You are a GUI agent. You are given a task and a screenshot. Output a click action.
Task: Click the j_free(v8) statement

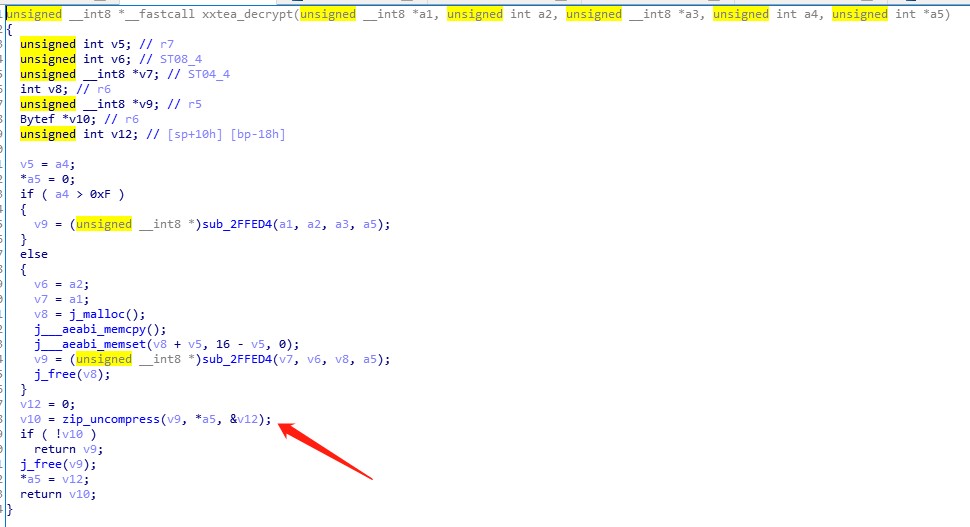[x=72, y=374]
